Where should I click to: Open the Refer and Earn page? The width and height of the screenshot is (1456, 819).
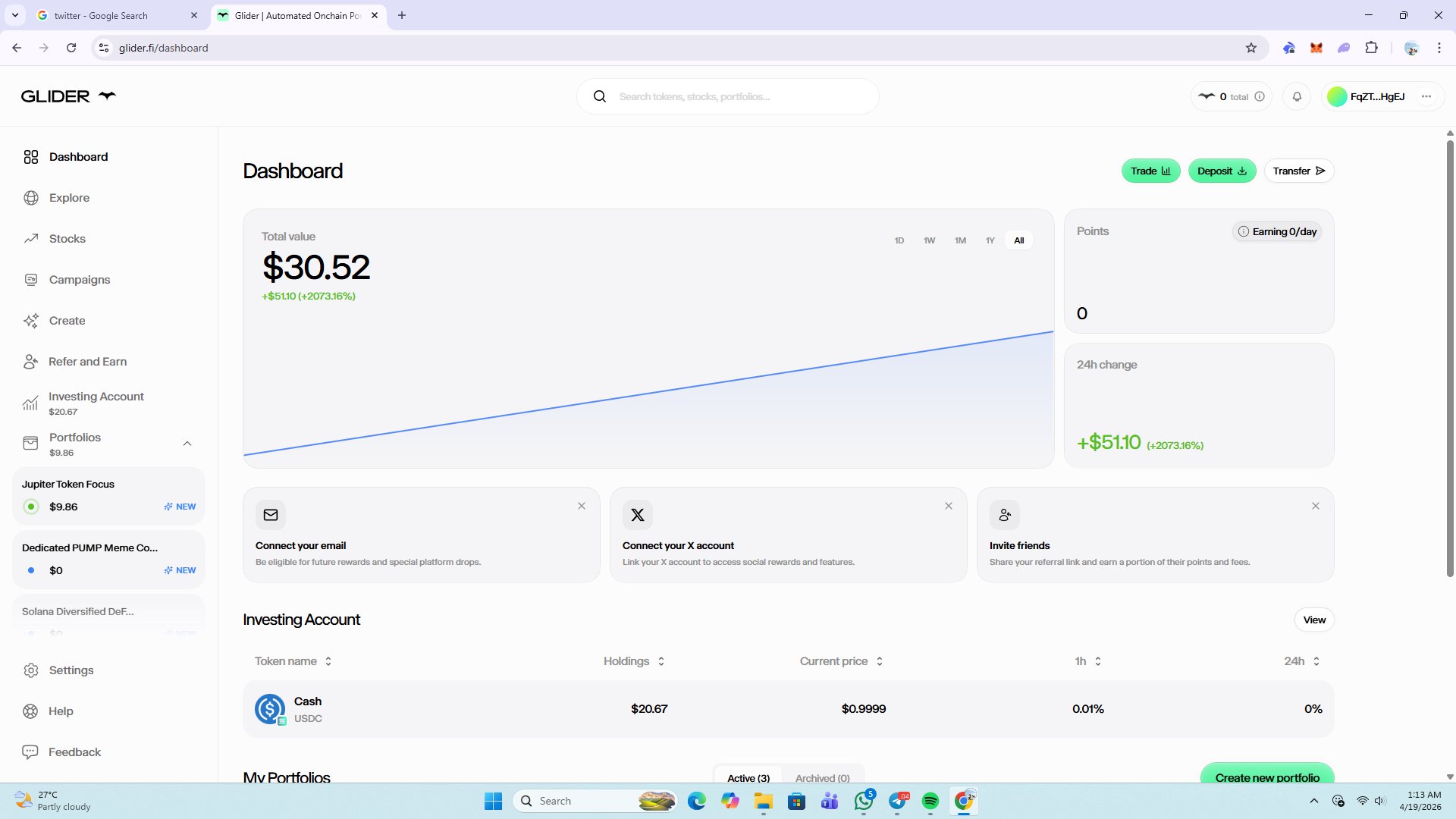pyautogui.click(x=87, y=362)
